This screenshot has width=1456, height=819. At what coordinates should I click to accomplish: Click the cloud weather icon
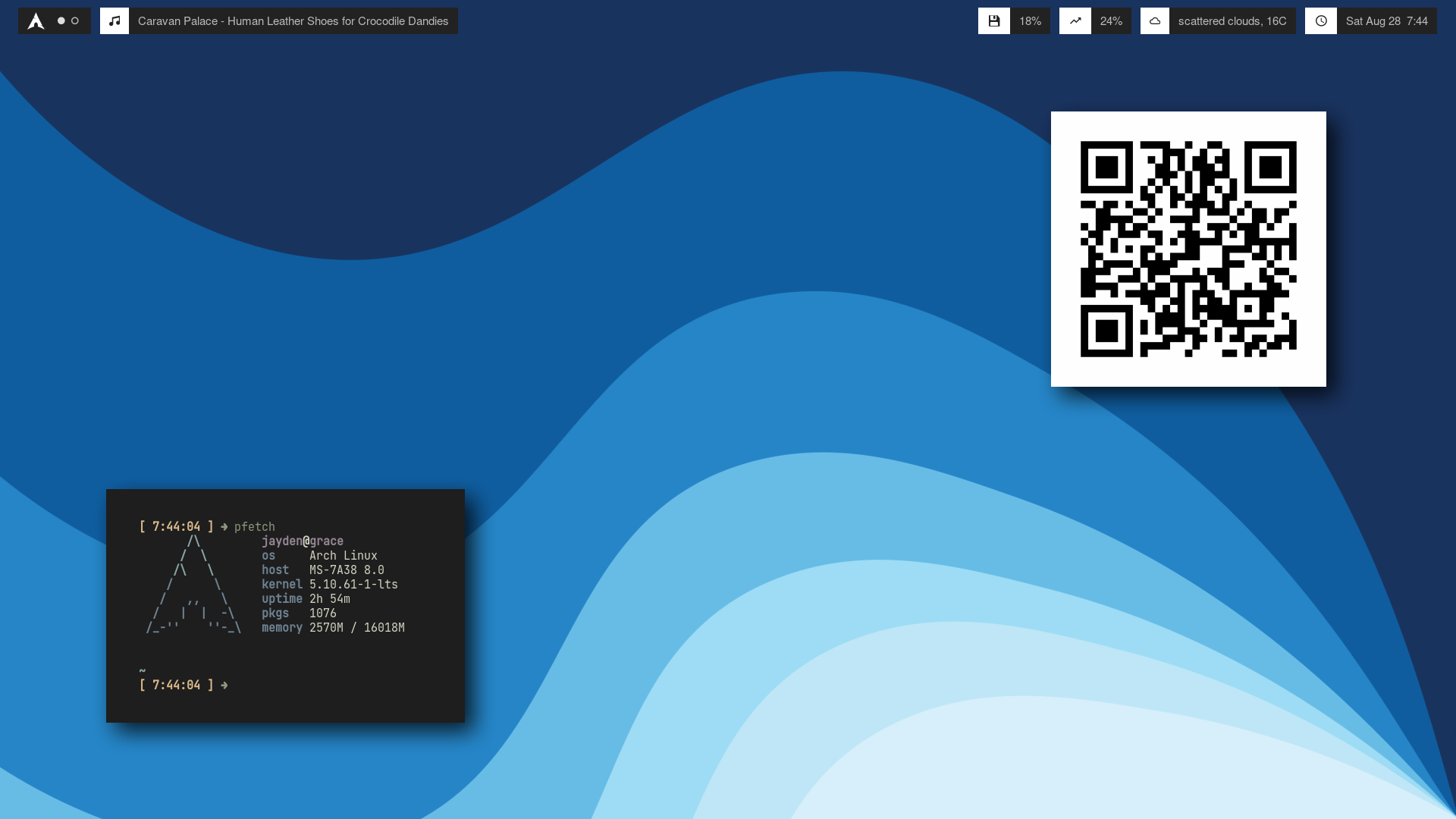click(x=1154, y=21)
